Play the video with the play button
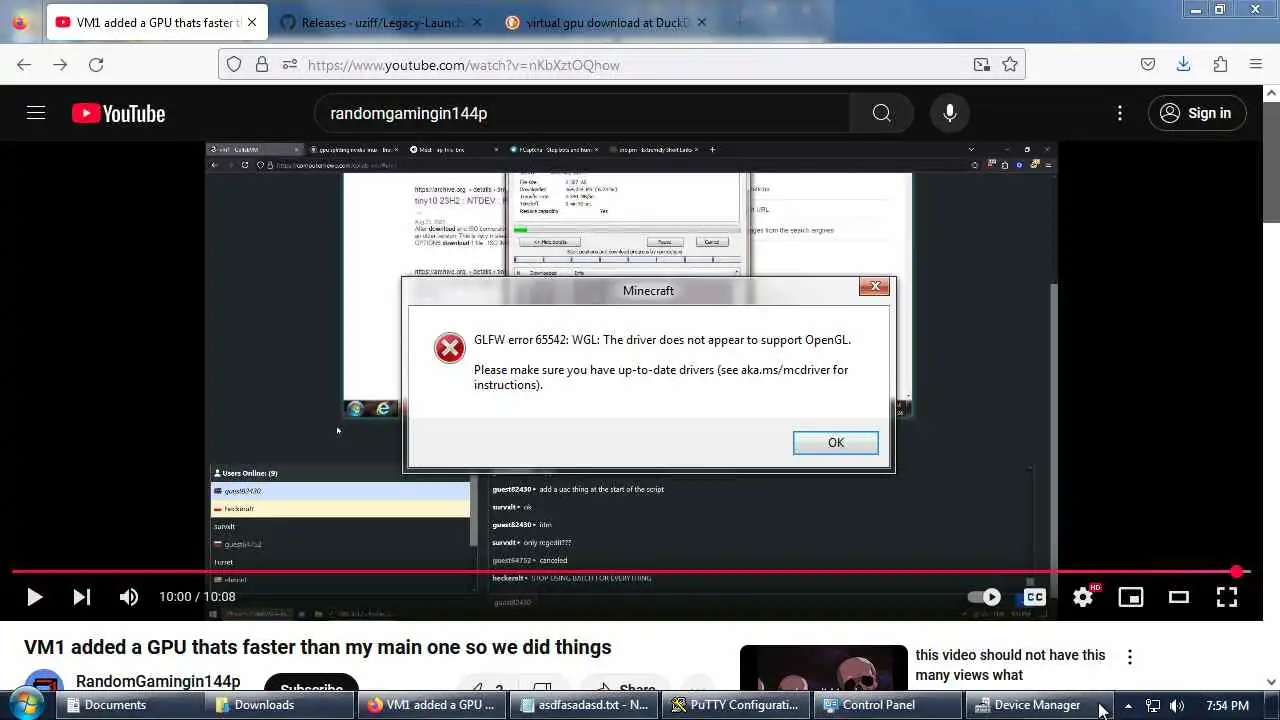Screen dimensions: 1280x720 [34, 597]
